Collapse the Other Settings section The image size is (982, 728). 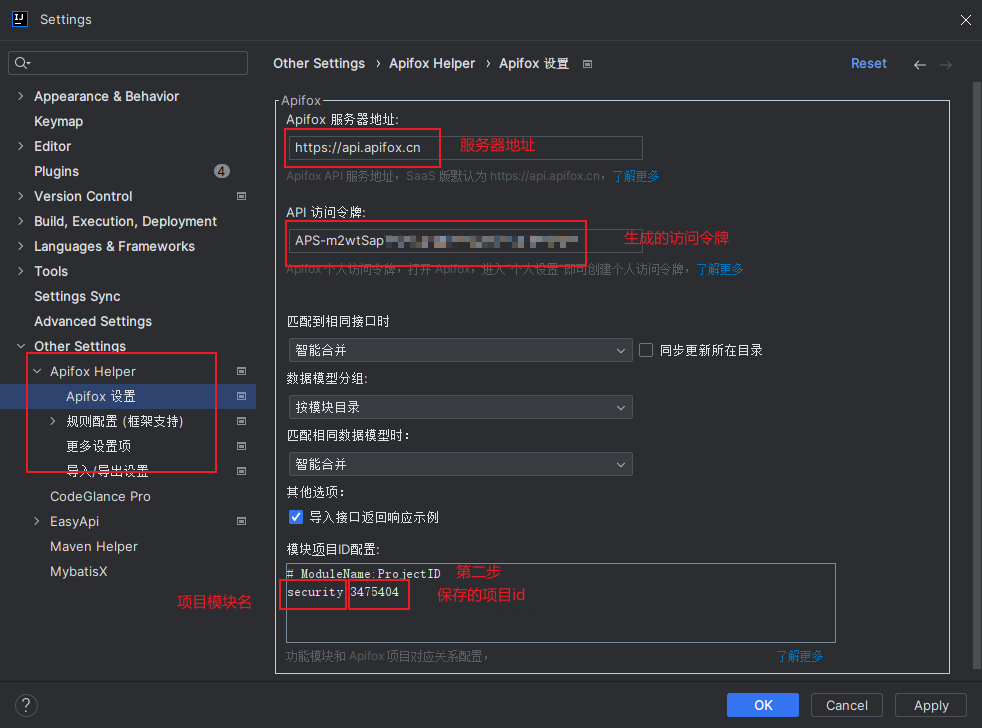pos(21,346)
